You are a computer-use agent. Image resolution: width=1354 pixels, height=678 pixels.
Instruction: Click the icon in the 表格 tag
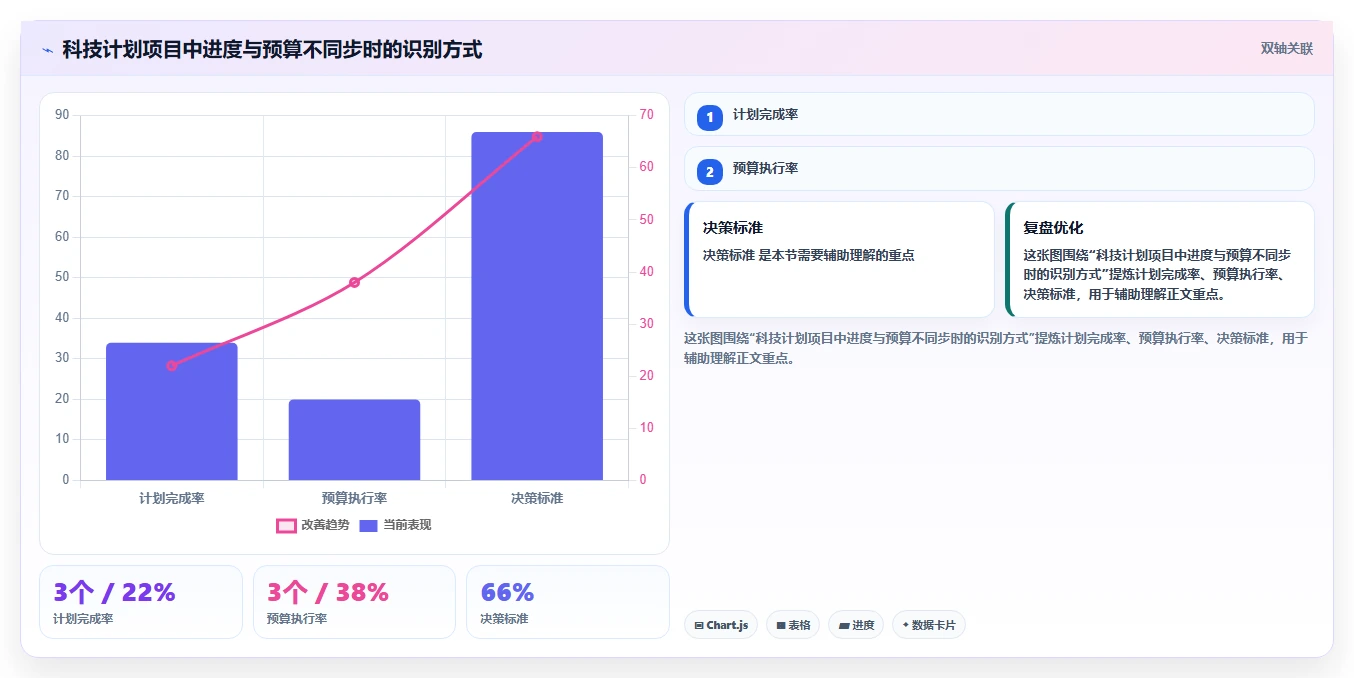(x=780, y=626)
